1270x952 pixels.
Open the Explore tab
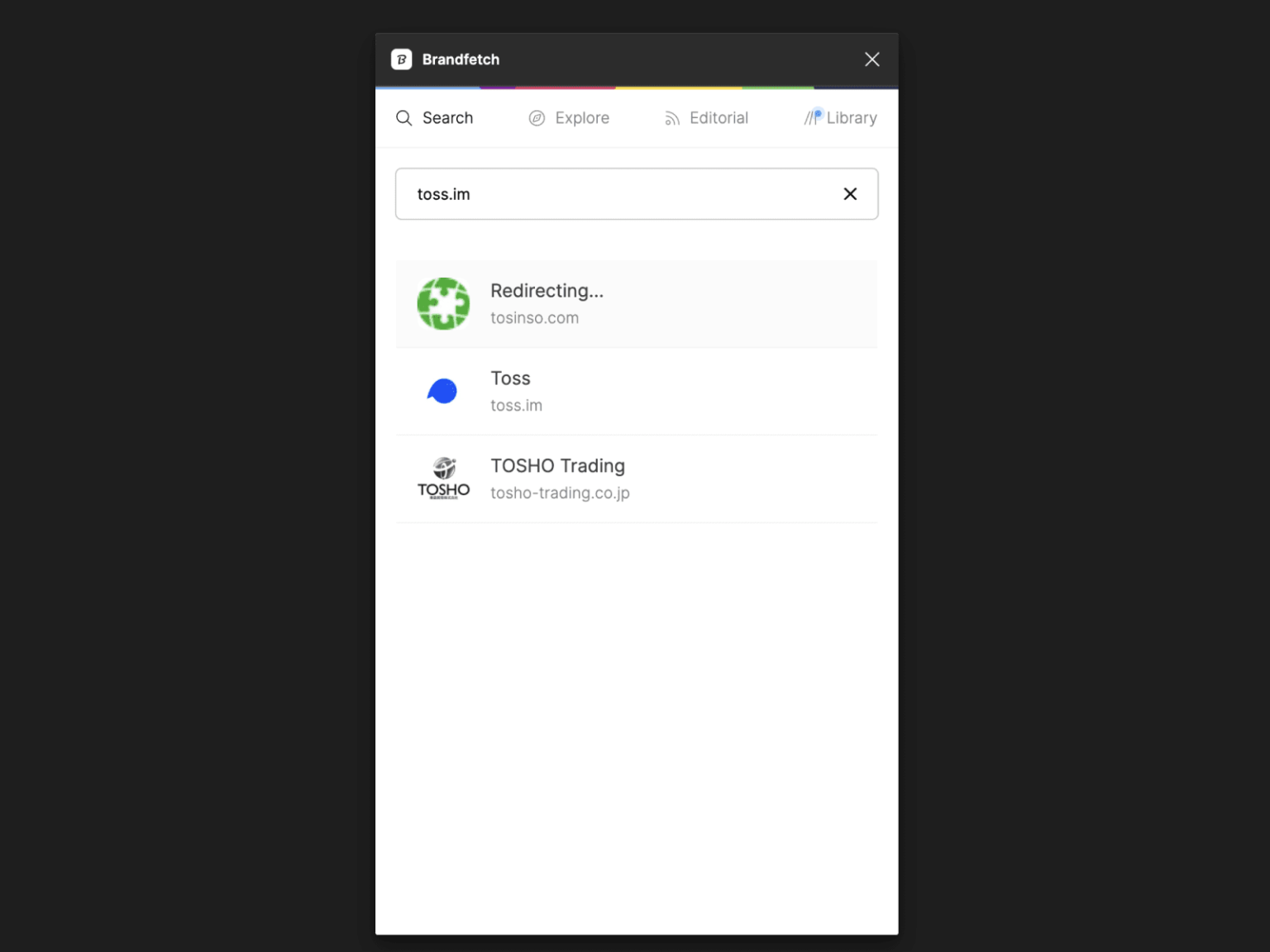click(569, 118)
